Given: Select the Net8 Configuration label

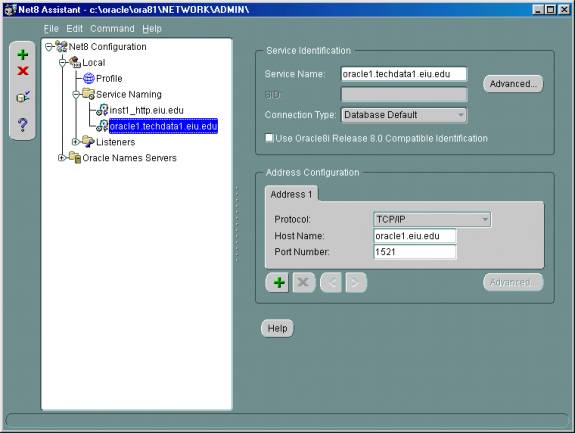Looking at the screenshot, I should [x=107, y=47].
